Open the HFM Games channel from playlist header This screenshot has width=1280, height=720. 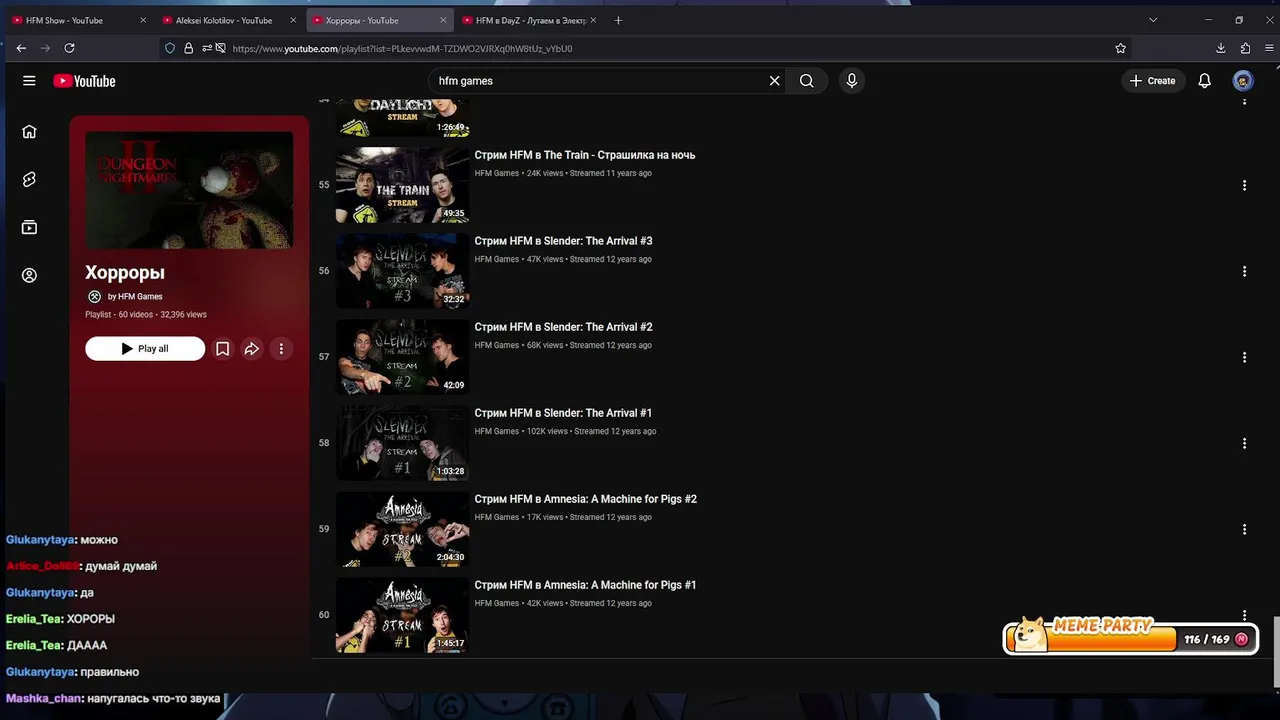(x=135, y=297)
